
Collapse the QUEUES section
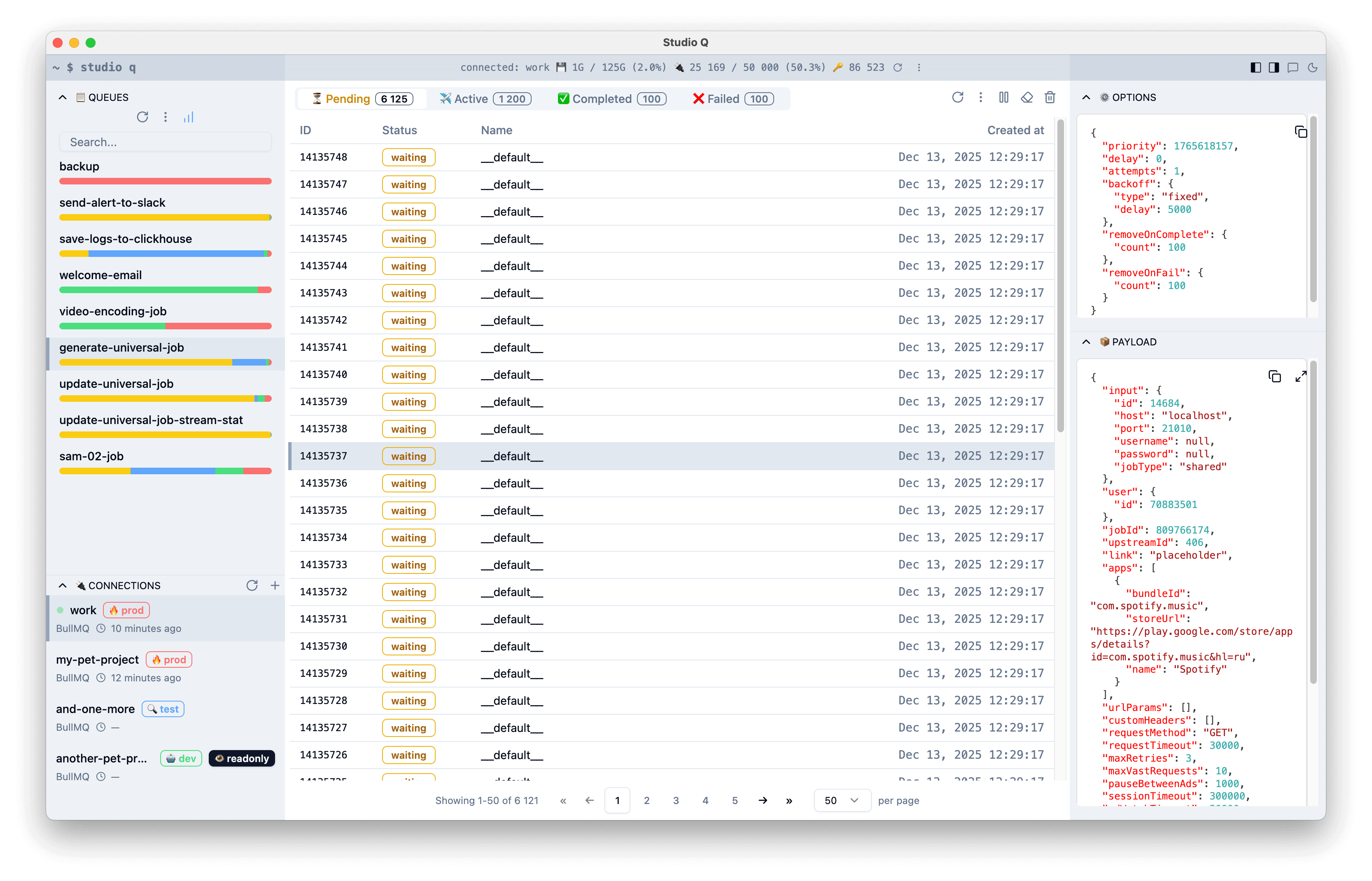tap(62, 97)
